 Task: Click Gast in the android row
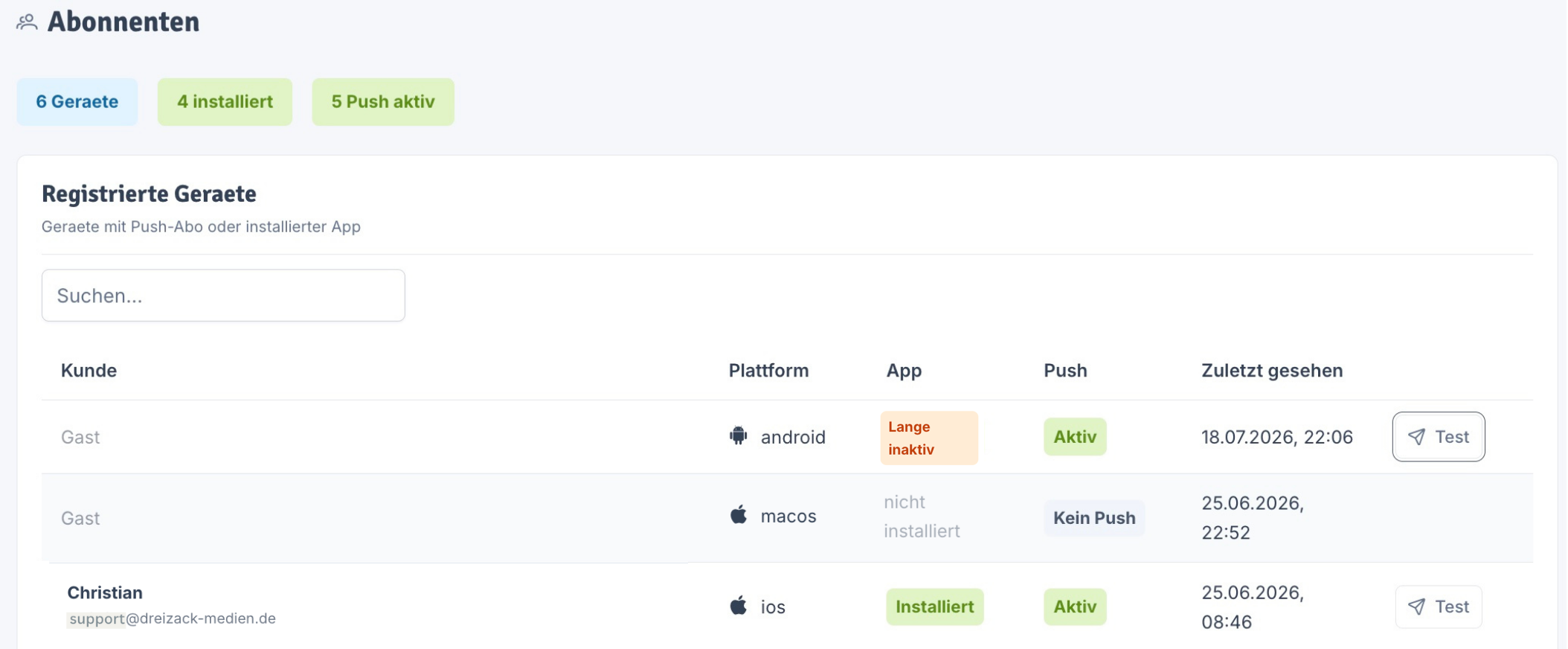click(x=80, y=437)
